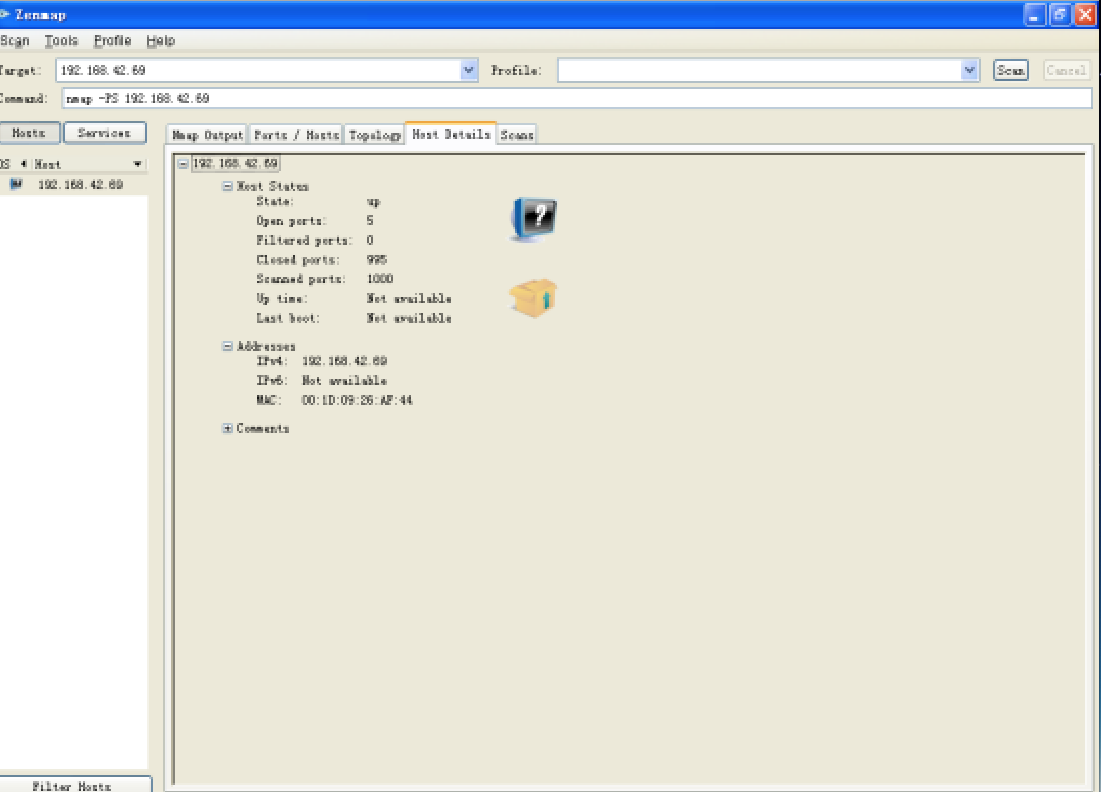Open the Profile dropdown arrow
Image resolution: width=1101 pixels, height=792 pixels.
click(970, 70)
